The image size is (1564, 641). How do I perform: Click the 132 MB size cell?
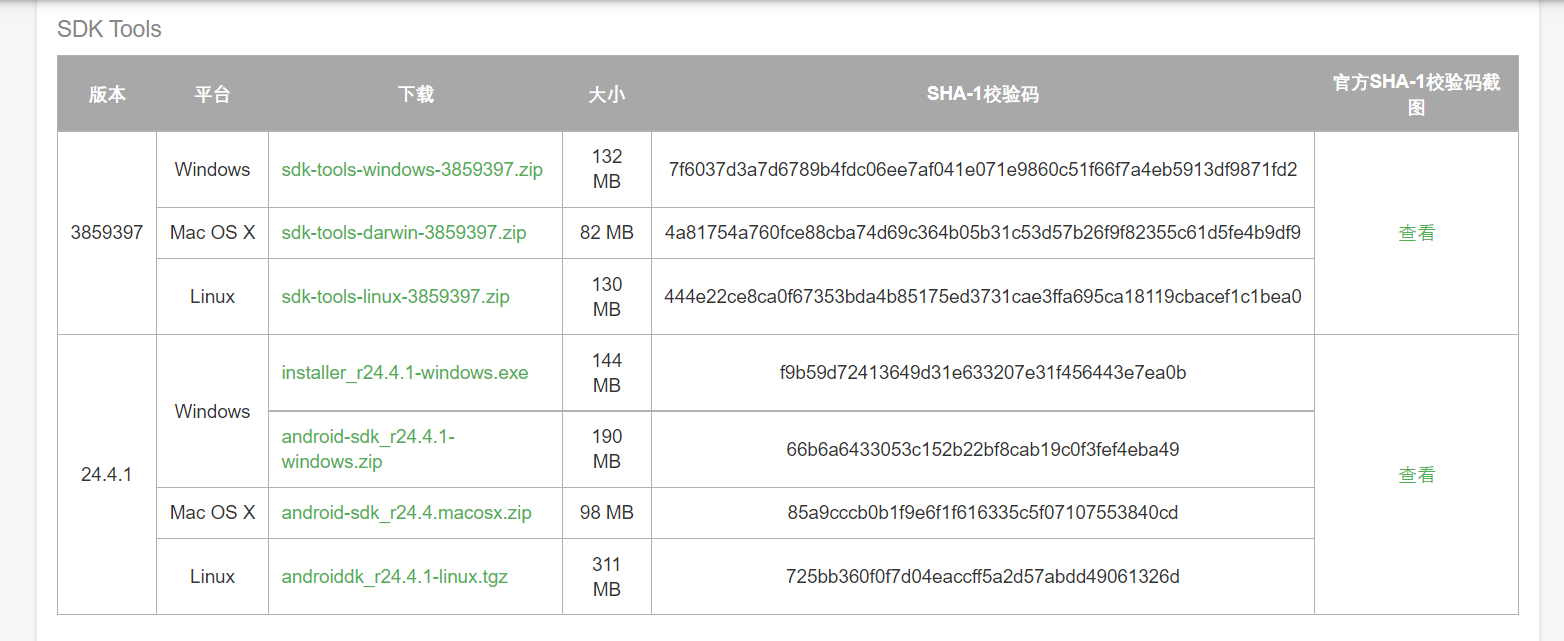click(x=606, y=169)
